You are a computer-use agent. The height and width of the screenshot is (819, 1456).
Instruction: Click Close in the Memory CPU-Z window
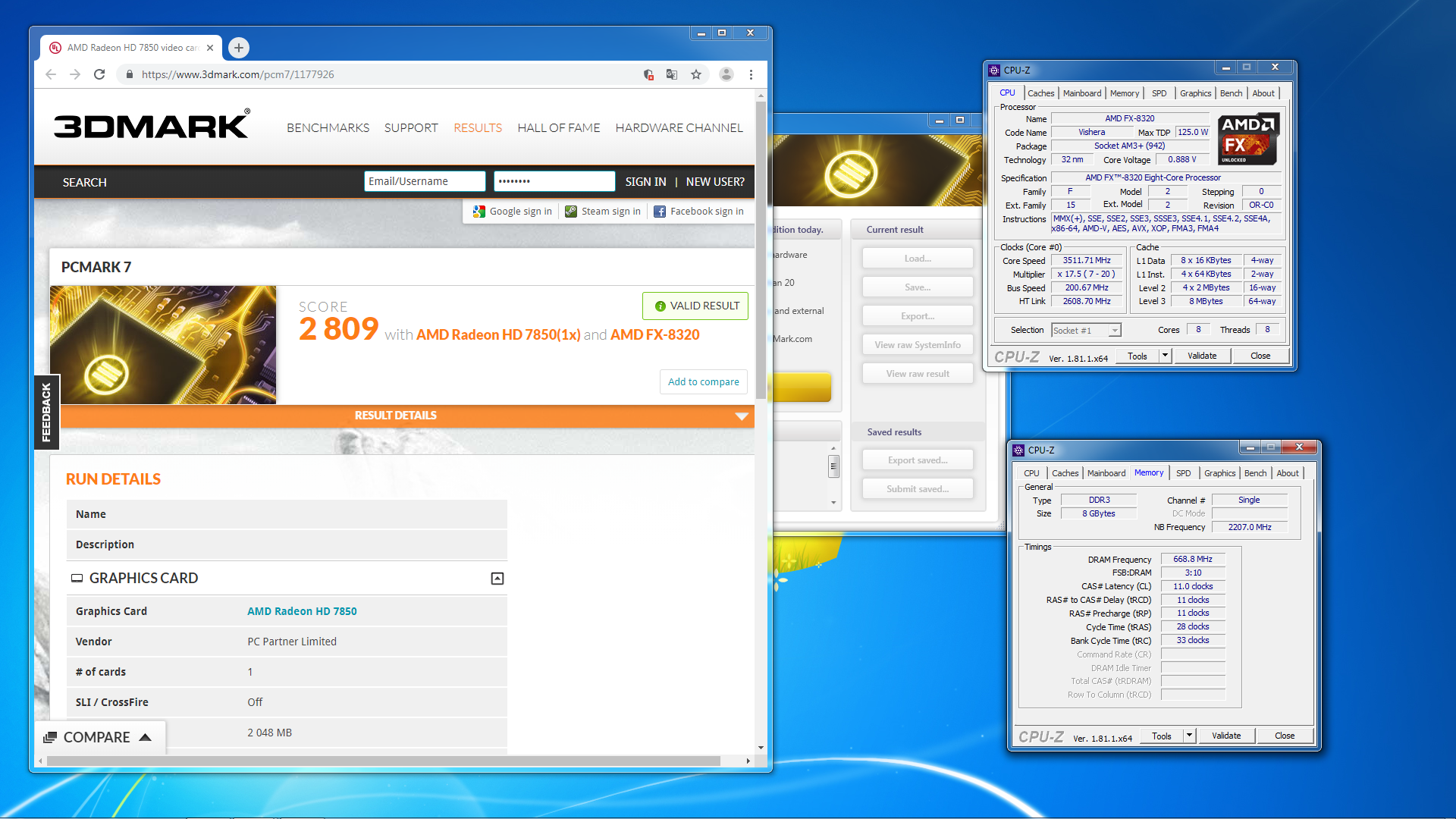[1285, 736]
